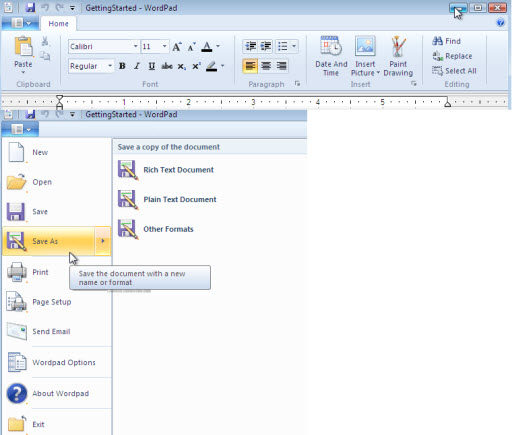Choose Exit from the file menu
Image resolution: width=512 pixels, height=435 pixels.
click(x=57, y=424)
